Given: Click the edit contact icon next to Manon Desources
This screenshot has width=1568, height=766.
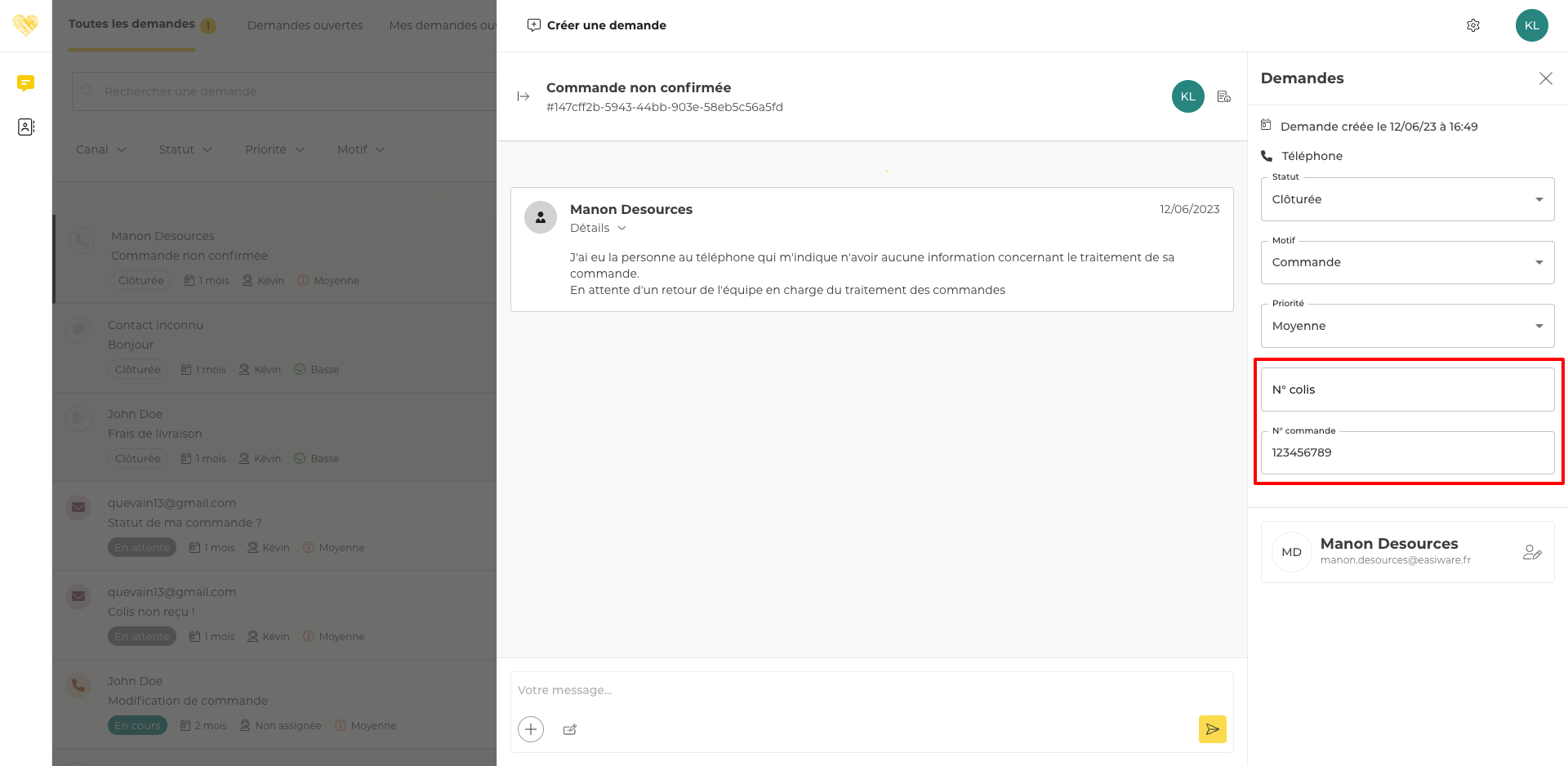Looking at the screenshot, I should [1532, 552].
